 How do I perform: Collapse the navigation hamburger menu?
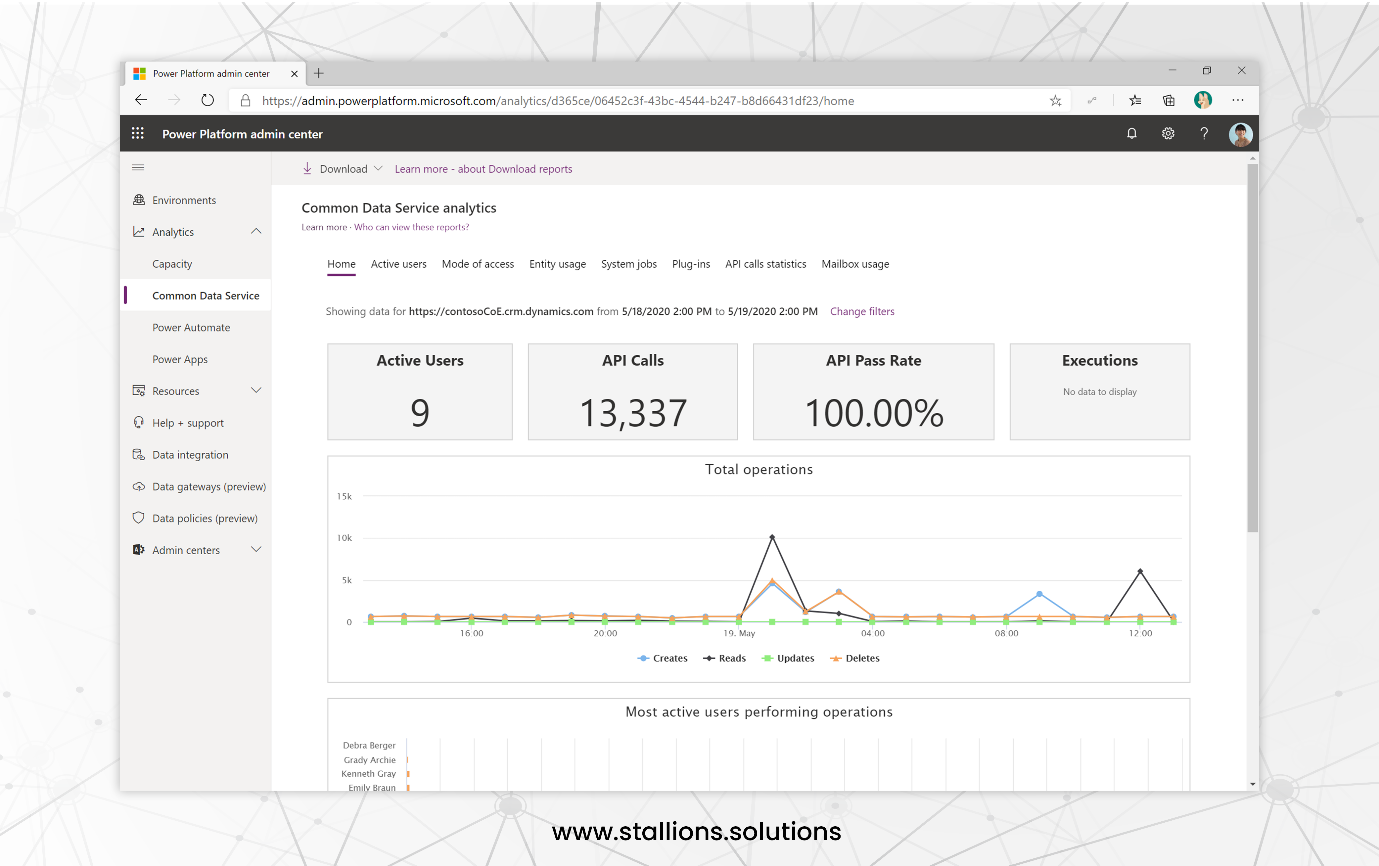(138, 167)
